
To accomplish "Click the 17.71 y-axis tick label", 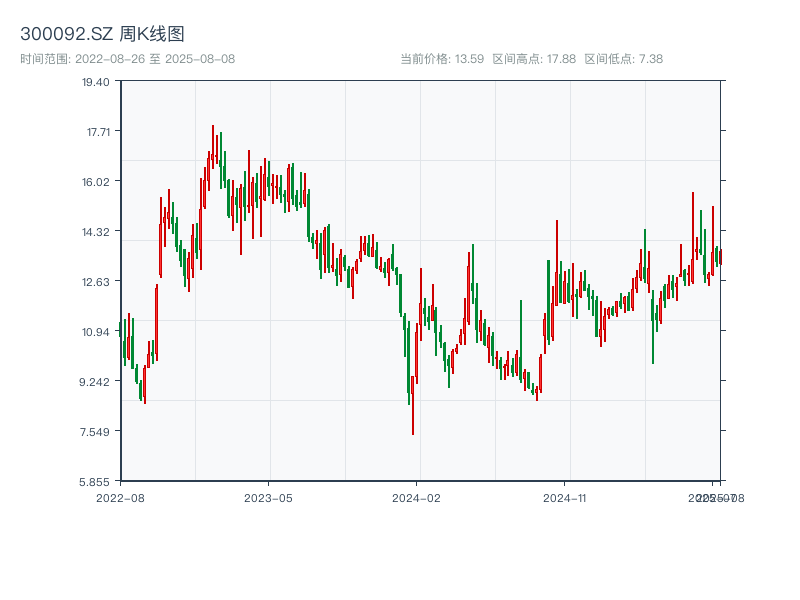I will 96,131.
